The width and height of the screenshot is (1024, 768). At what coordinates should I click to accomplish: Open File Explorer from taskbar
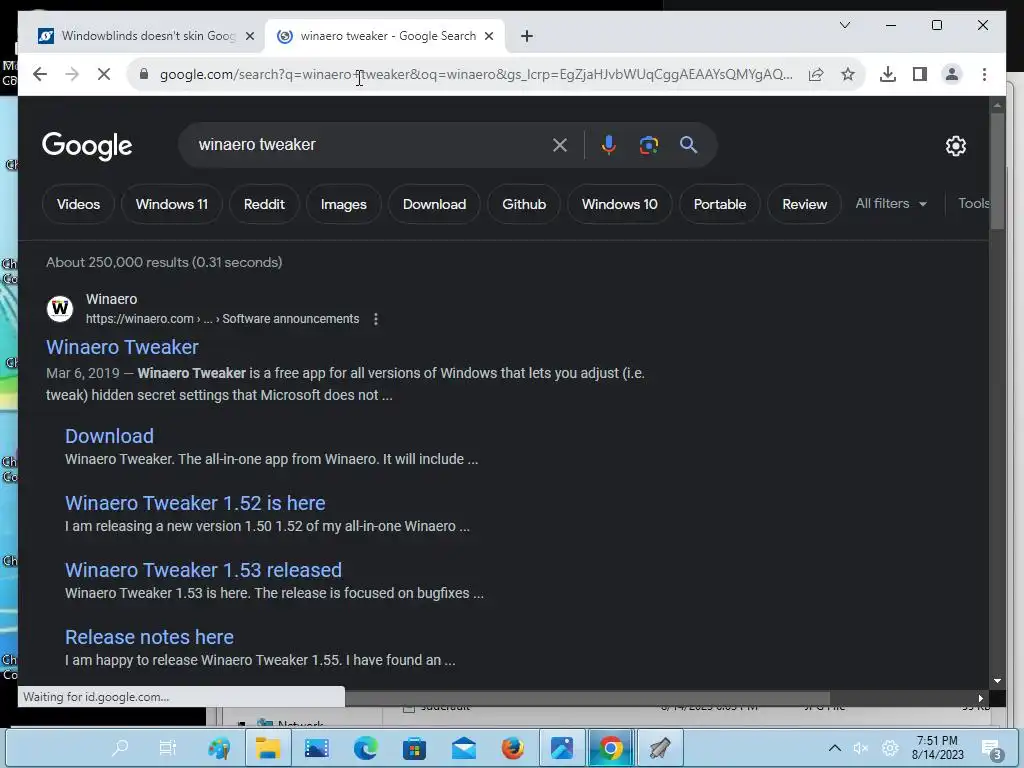[268, 748]
